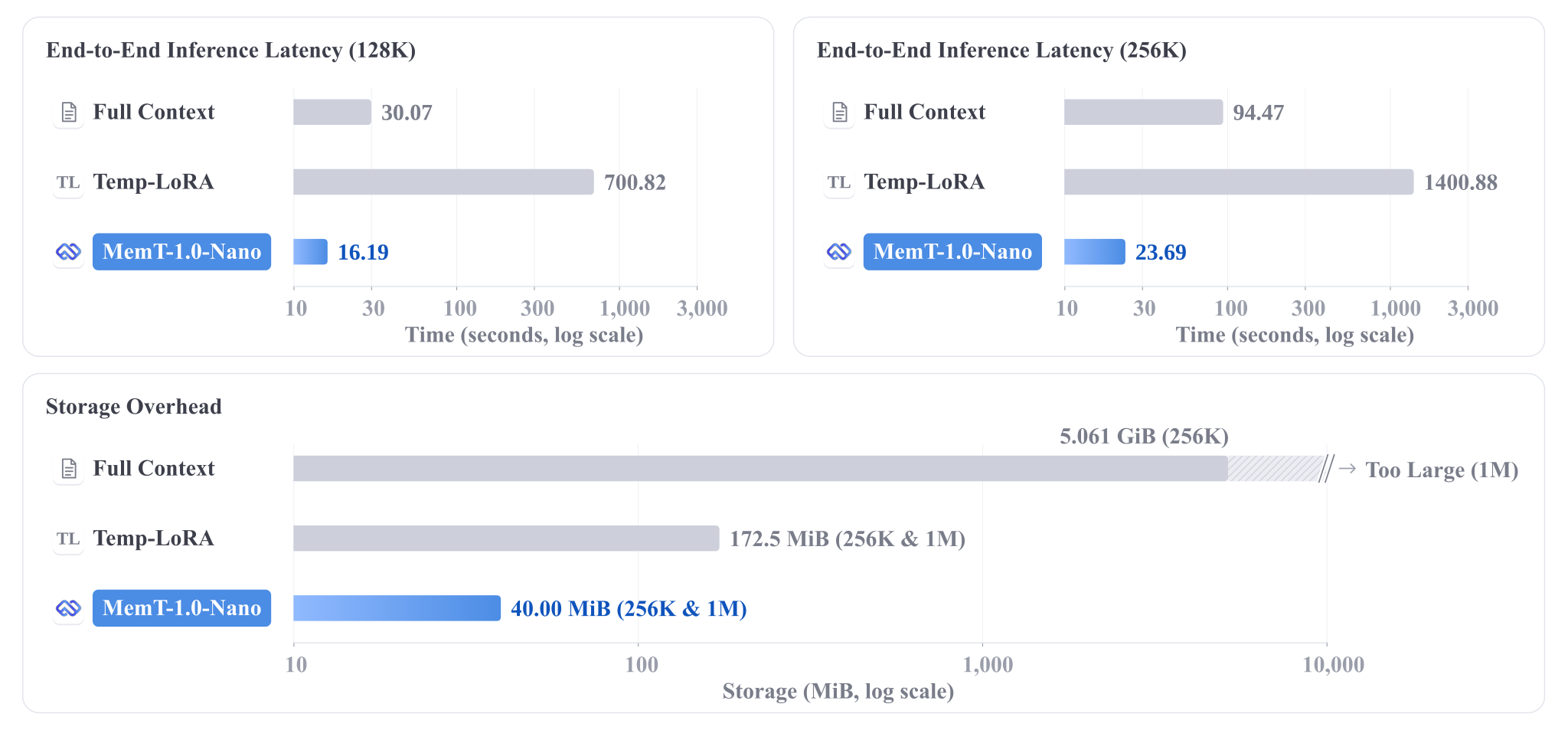This screenshot has height=730, width=1568.
Task: Click the blue 16.19 MemT latency bar
Action: pyautogui.click(x=310, y=252)
